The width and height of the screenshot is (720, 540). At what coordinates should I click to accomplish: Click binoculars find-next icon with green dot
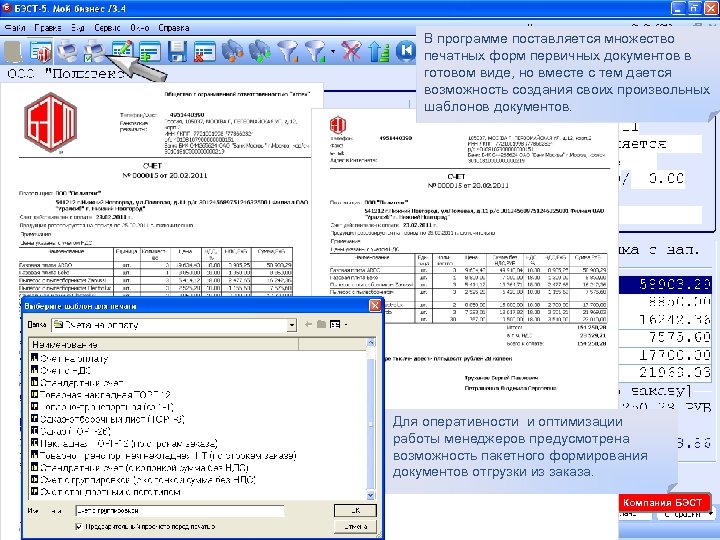tap(260, 51)
